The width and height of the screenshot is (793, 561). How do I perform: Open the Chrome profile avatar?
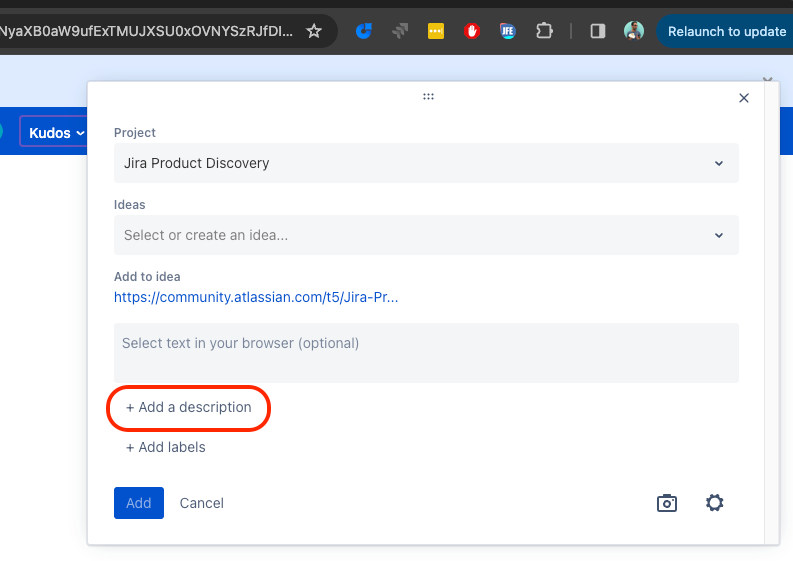634,31
